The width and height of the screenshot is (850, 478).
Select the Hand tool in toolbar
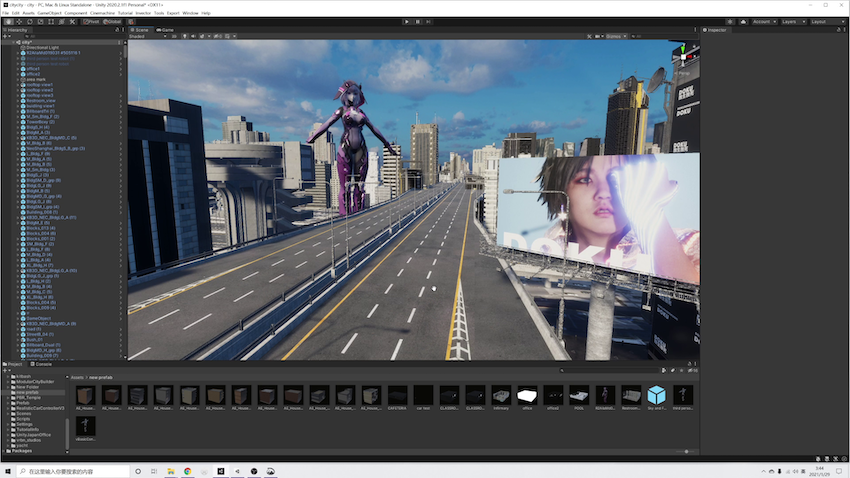click(x=7, y=21)
